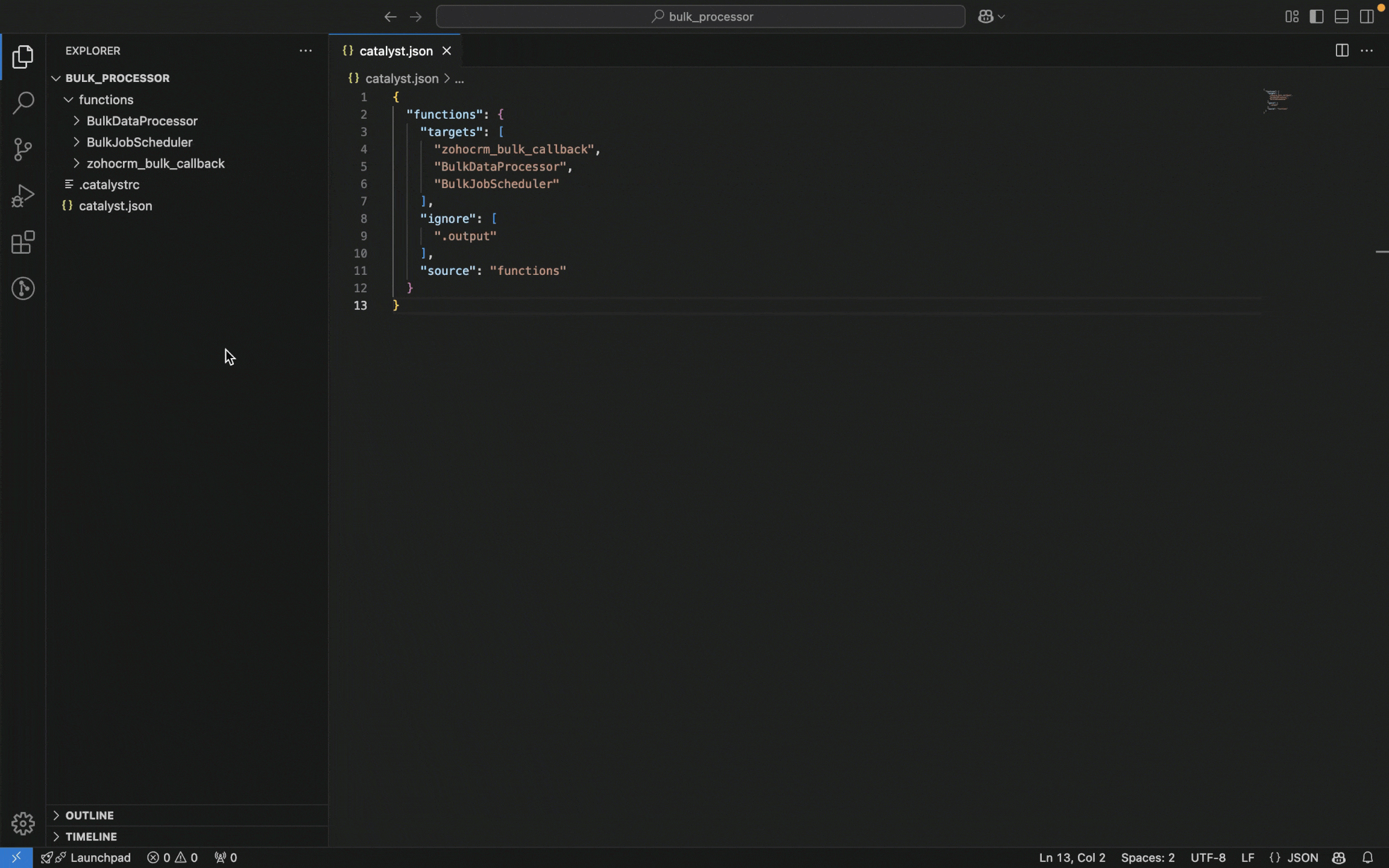1389x868 pixels.
Task: Expand the OUTLINE section
Action: [x=89, y=815]
